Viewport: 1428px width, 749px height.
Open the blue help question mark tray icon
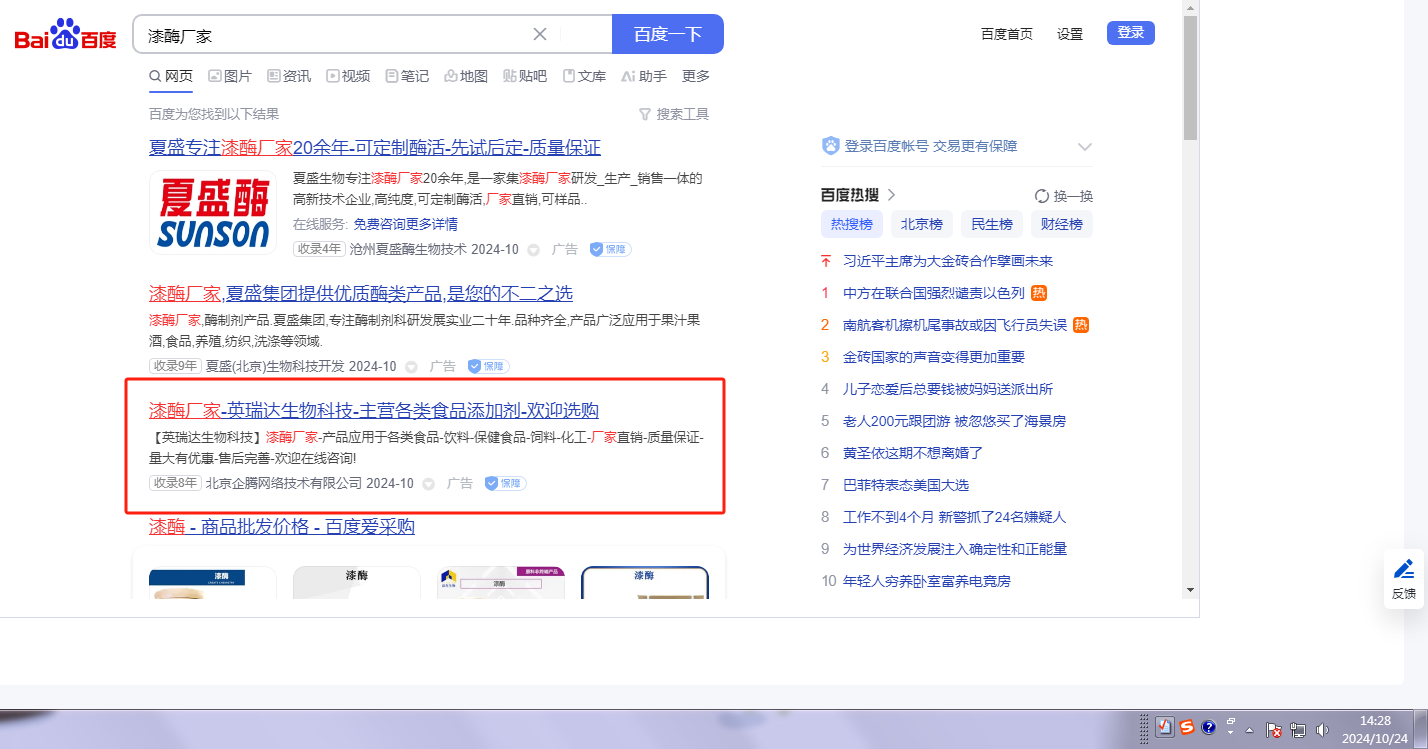tap(1208, 728)
